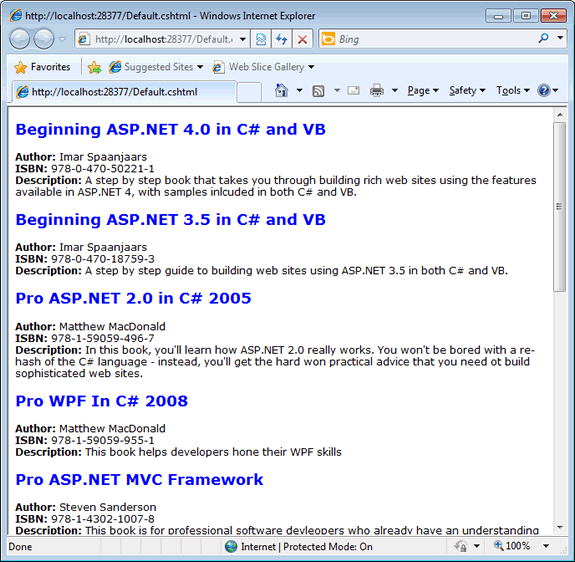Open the Tools menu
Image resolution: width=575 pixels, height=562 pixels.
click(513, 91)
